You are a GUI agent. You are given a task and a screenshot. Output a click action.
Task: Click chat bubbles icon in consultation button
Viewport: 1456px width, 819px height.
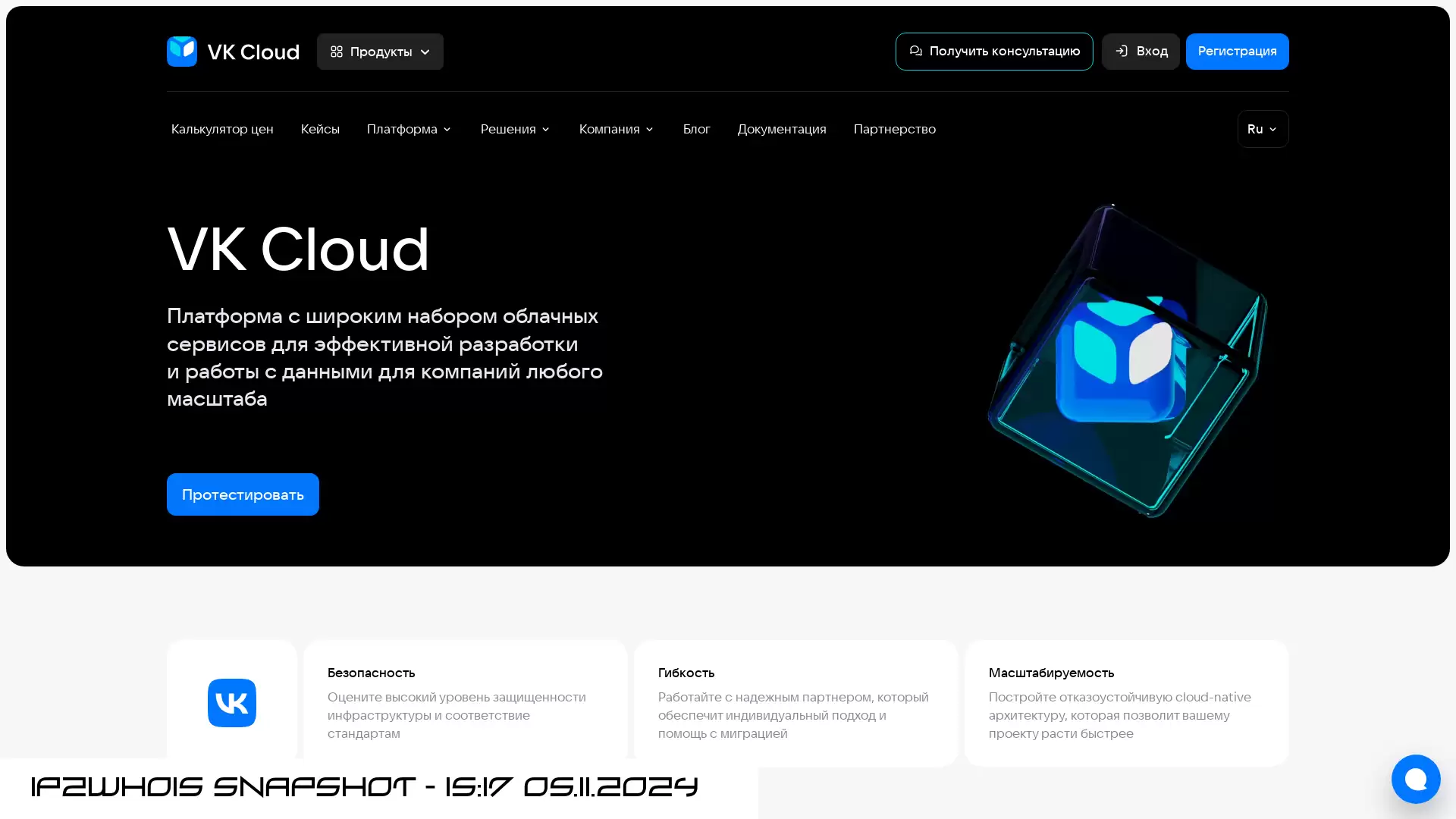pos(916,51)
